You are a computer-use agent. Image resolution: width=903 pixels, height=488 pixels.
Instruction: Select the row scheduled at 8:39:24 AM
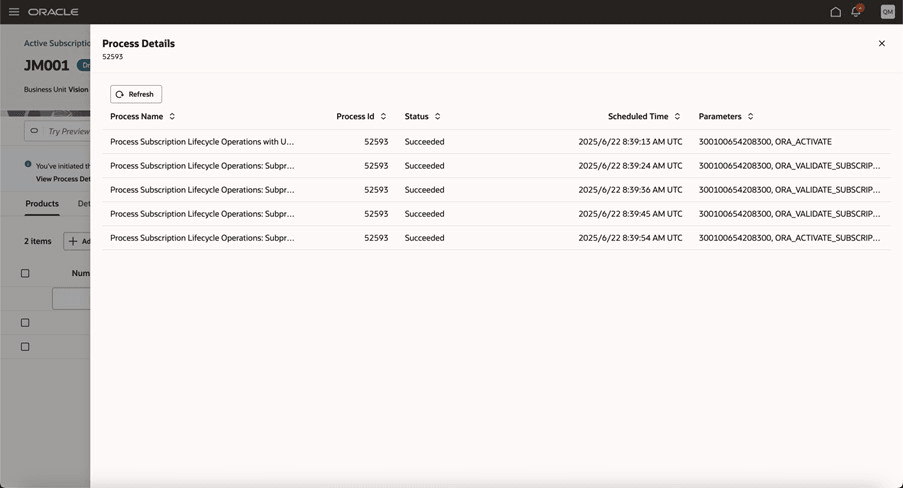(x=496, y=166)
